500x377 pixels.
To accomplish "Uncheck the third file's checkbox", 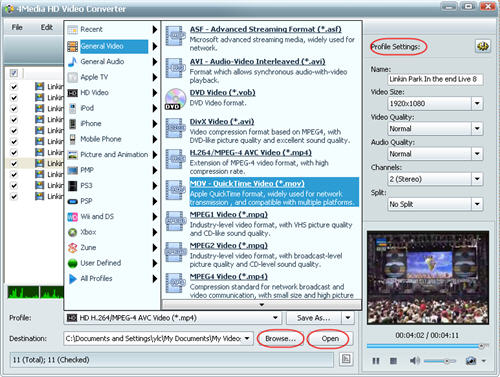I will click(x=14, y=109).
